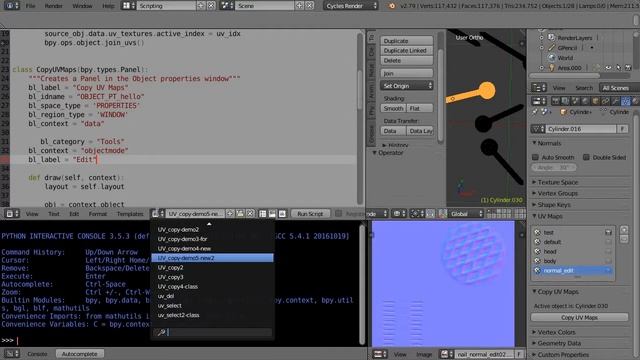Viewport: 640px width, 360px height.
Task: Open object properties tab cube icon
Action: pos(596,101)
